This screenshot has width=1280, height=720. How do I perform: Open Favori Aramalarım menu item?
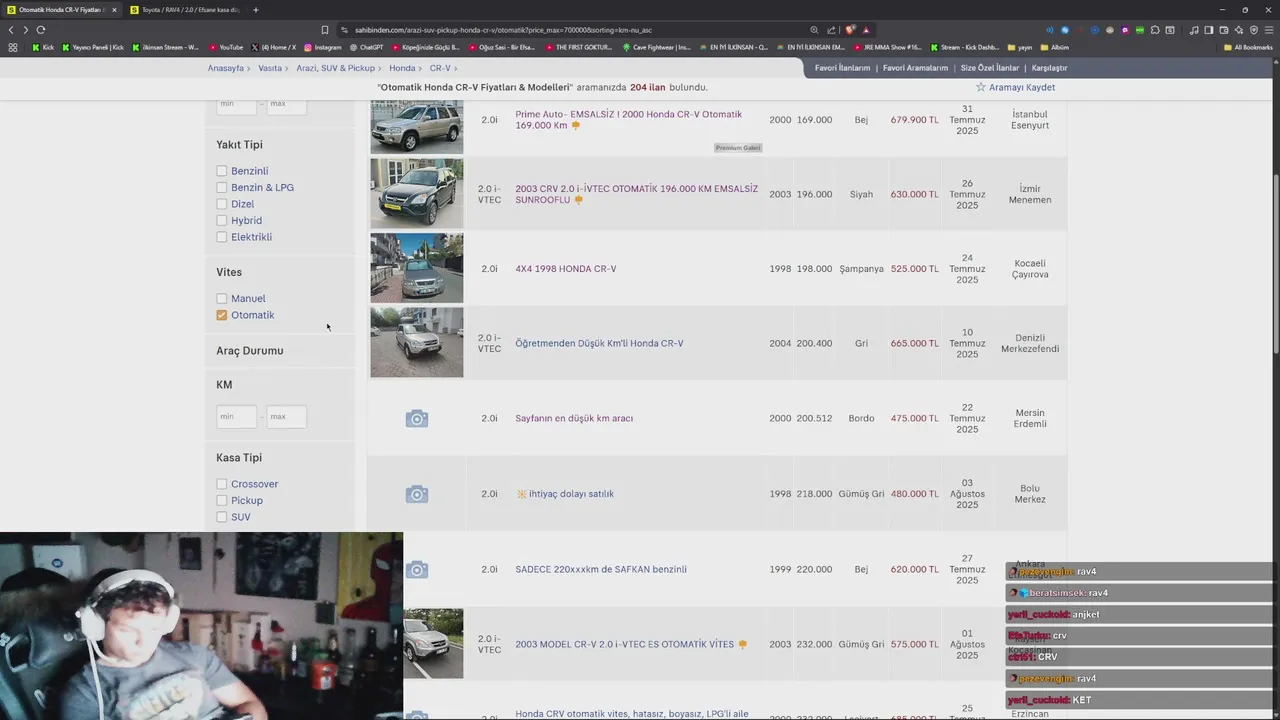pyautogui.click(x=915, y=68)
